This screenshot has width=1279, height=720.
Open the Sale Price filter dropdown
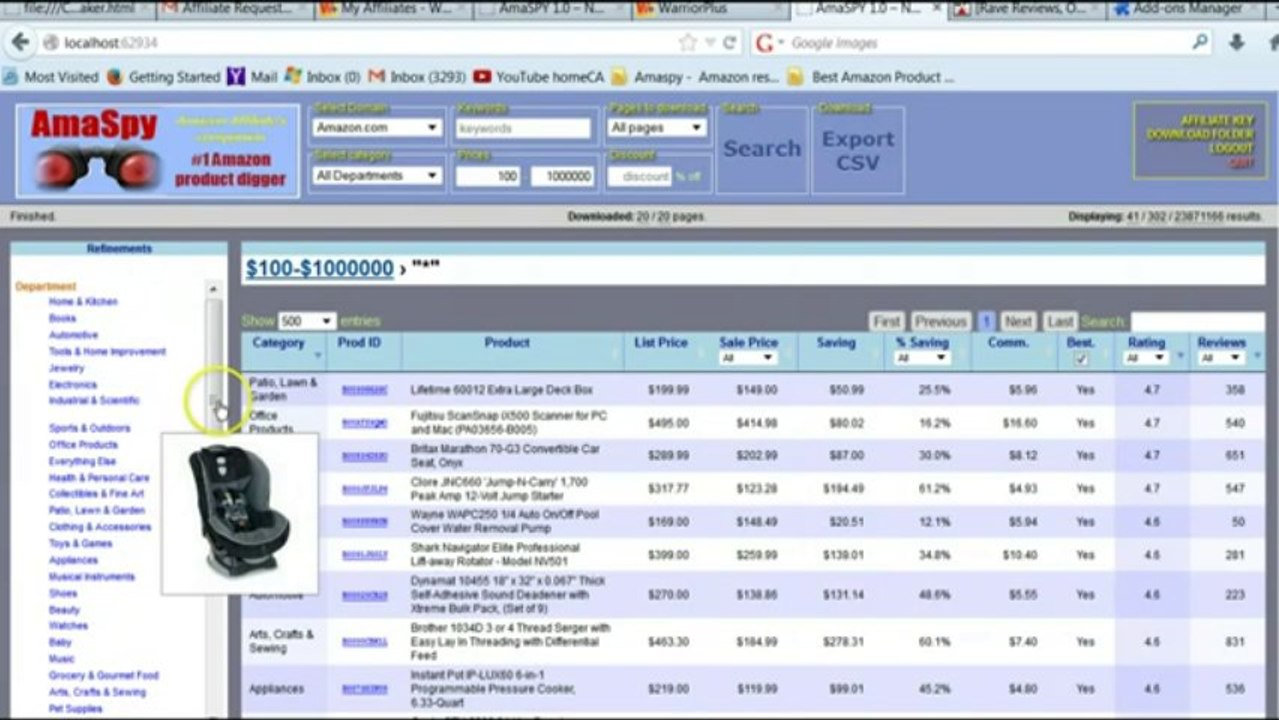(748, 358)
